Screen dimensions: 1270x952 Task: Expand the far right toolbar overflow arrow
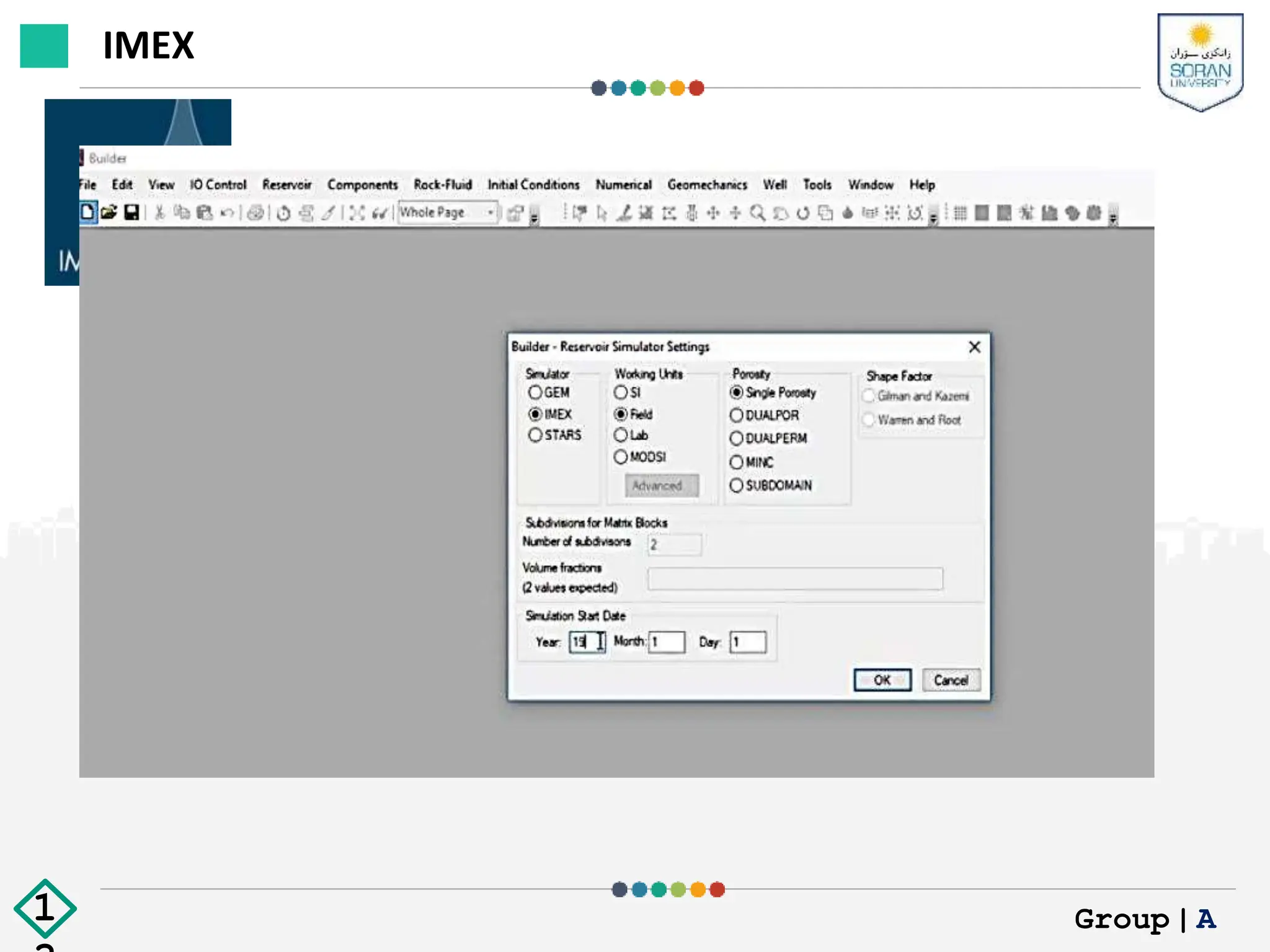pyautogui.click(x=1113, y=216)
